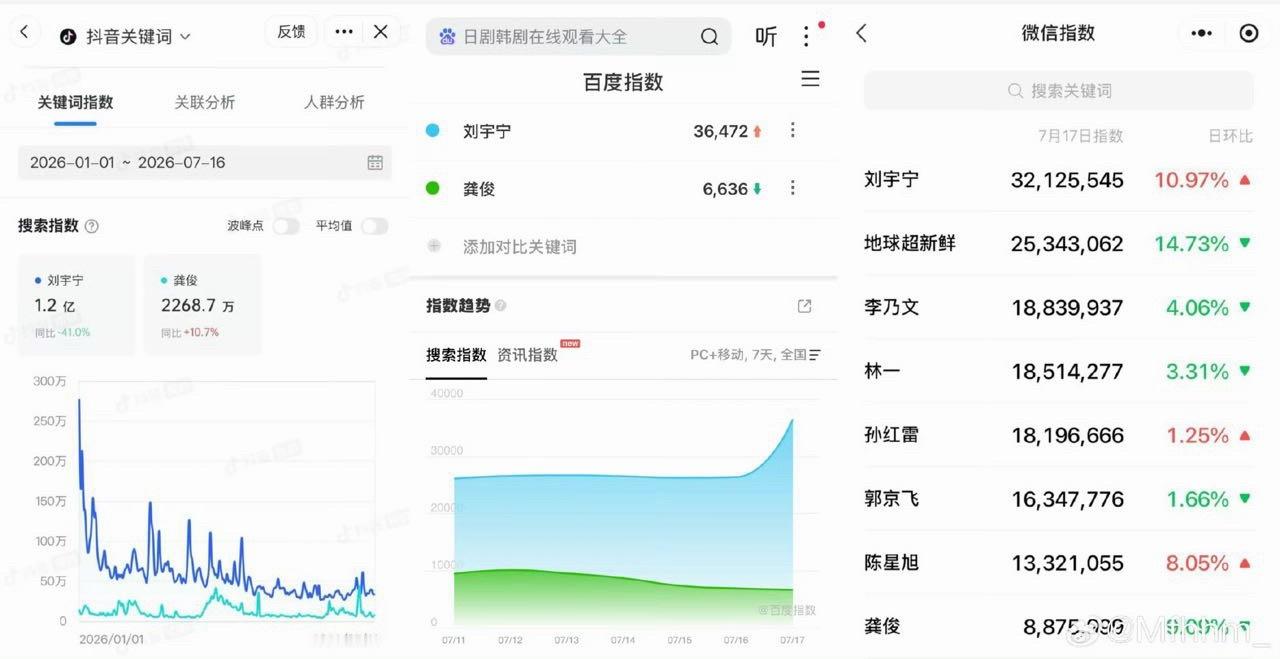Open the 陈星旭 row

tap(1059, 563)
